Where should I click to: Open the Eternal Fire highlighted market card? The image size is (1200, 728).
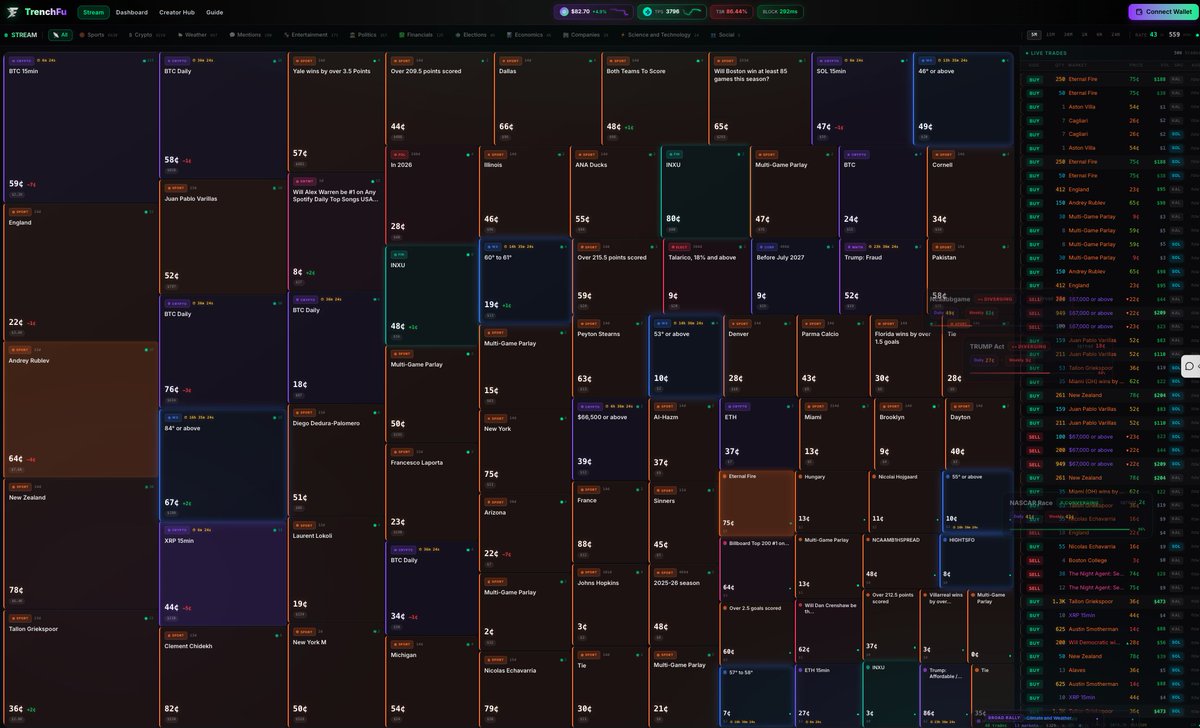(757, 501)
